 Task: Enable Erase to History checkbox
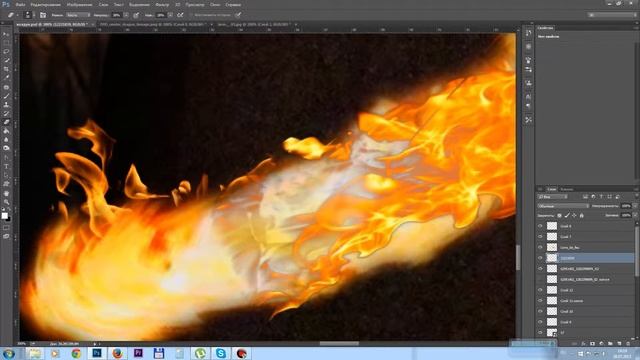pyautogui.click(x=191, y=15)
